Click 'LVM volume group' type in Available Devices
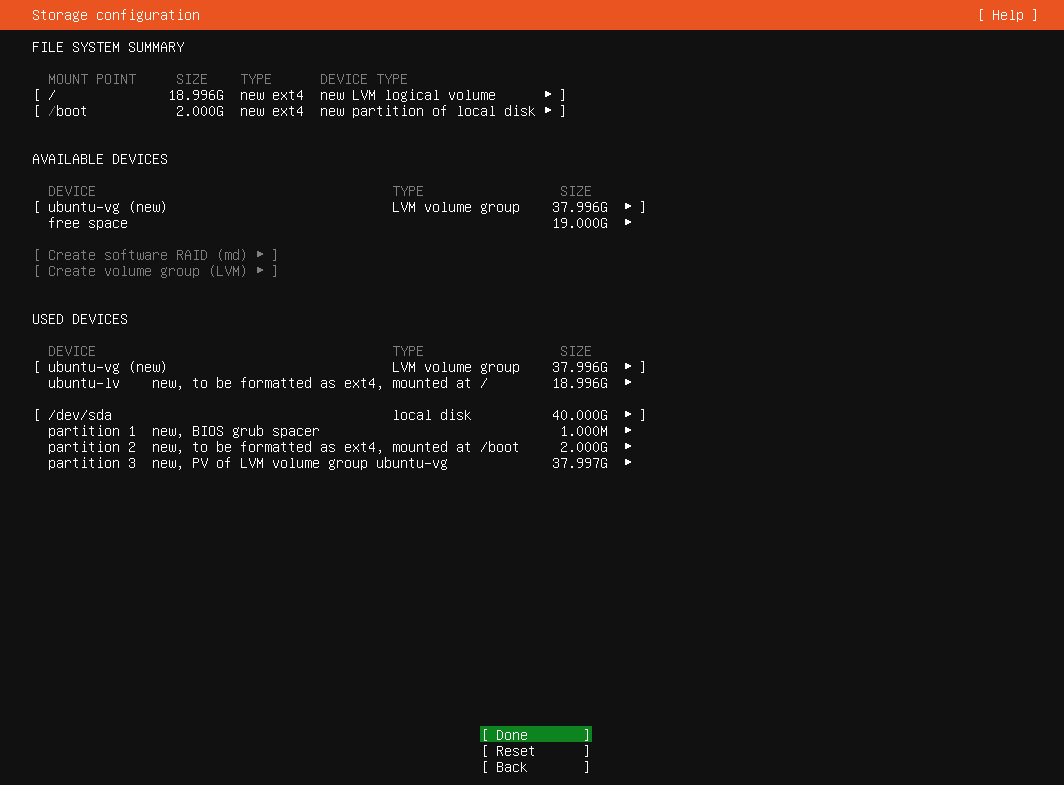This screenshot has width=1064, height=785. 456,207
